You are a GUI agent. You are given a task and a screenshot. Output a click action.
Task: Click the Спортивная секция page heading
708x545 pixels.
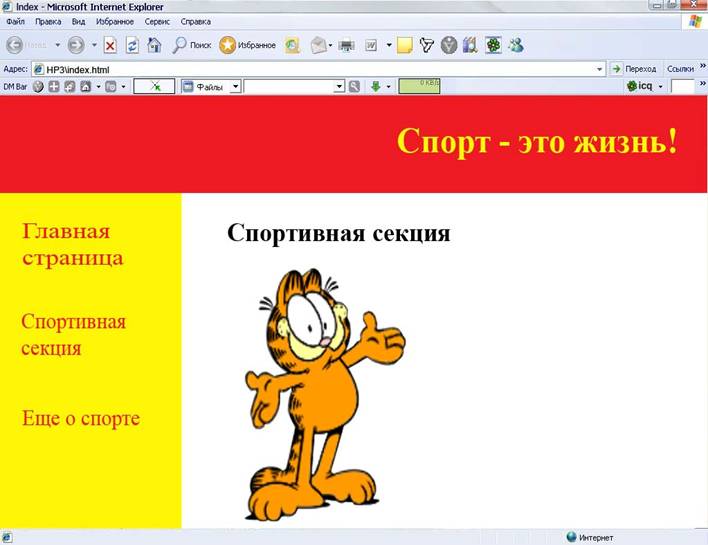tap(339, 234)
